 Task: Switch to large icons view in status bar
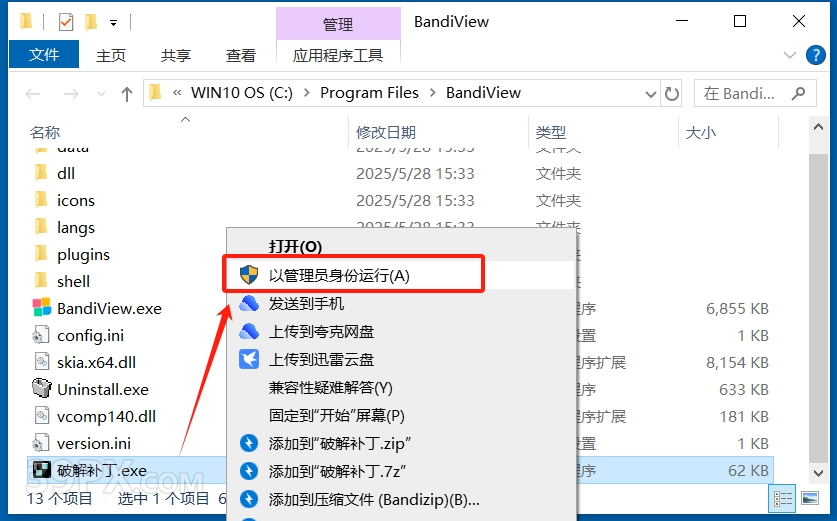[810, 499]
